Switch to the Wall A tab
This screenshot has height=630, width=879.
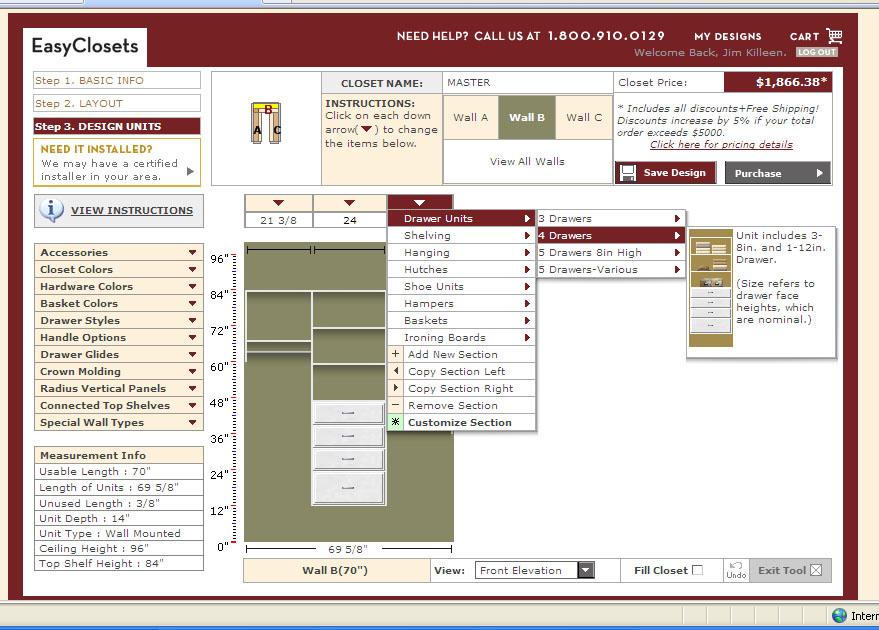[471, 117]
